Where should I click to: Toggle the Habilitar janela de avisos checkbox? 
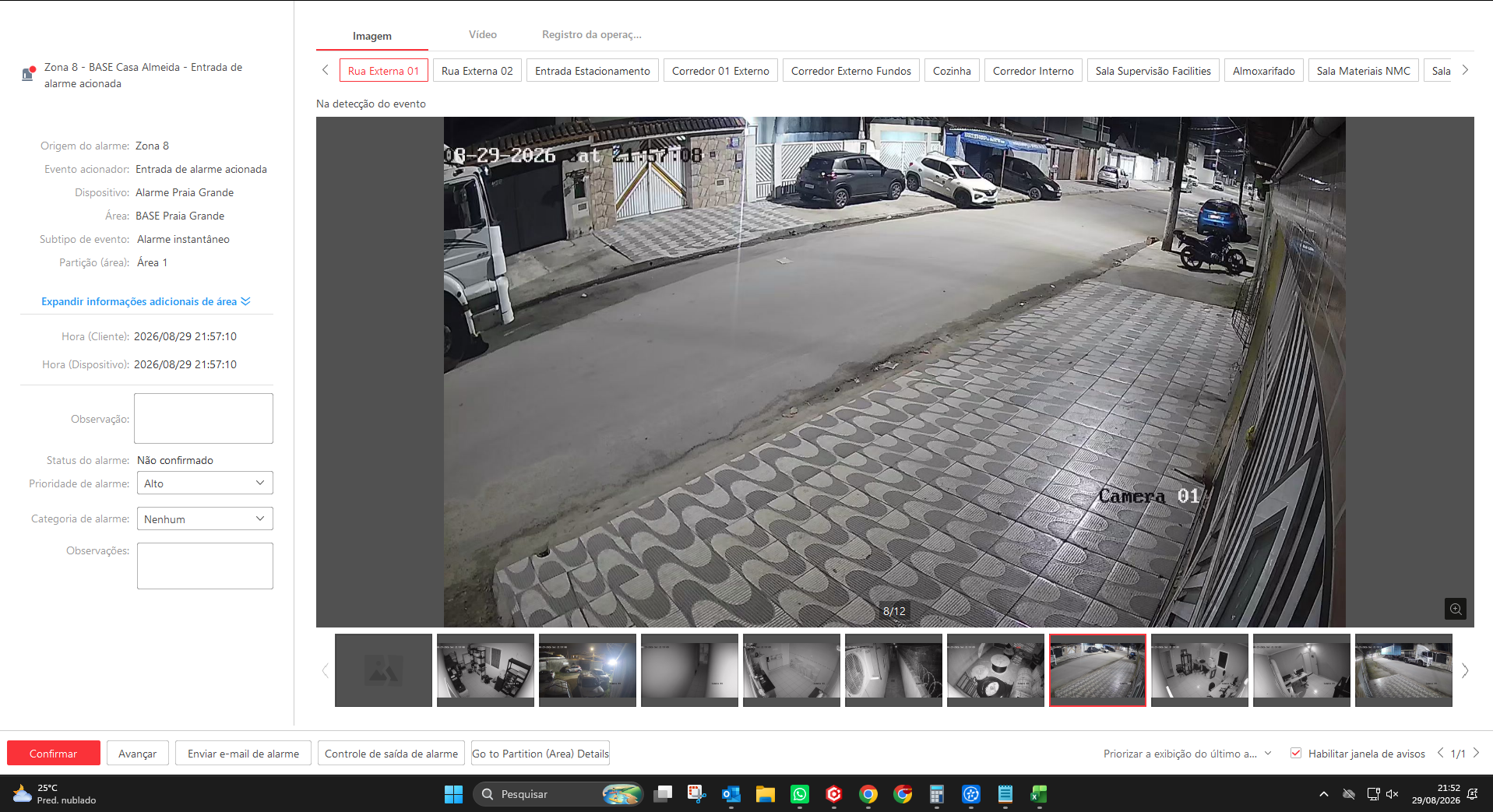[1296, 753]
